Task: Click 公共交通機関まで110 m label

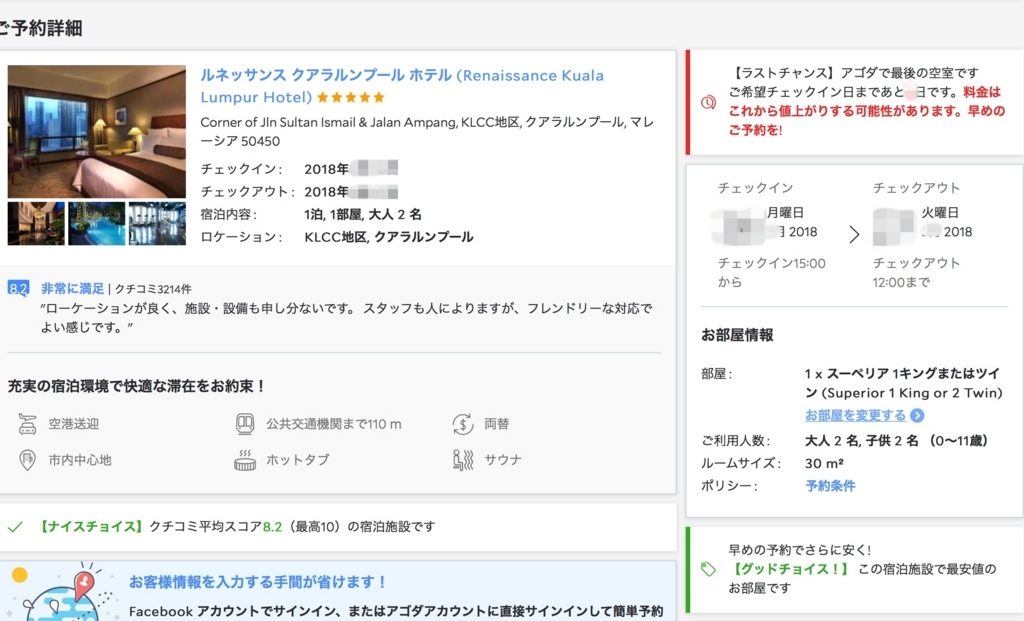Action: tap(334, 424)
